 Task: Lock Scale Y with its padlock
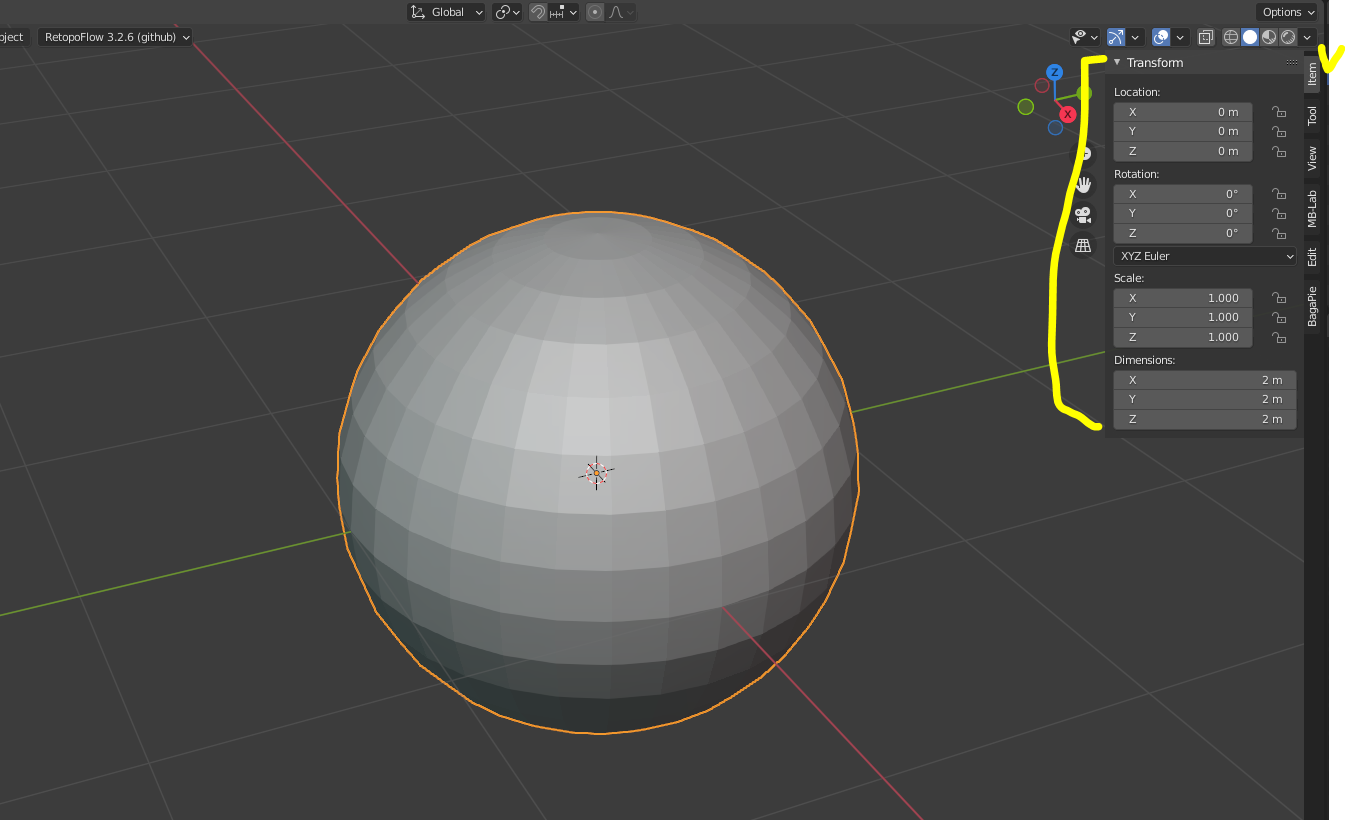pyautogui.click(x=1278, y=317)
